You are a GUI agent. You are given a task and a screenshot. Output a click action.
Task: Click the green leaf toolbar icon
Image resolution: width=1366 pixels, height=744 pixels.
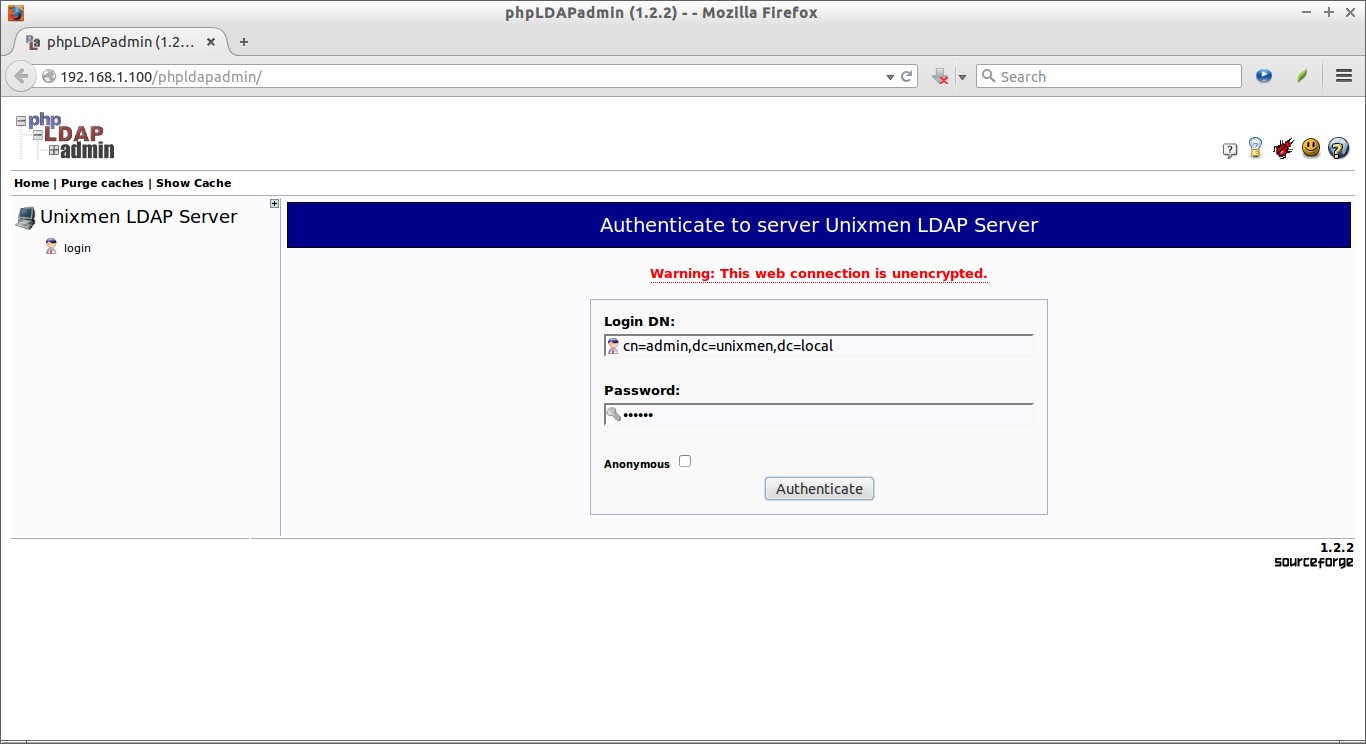pos(1302,76)
